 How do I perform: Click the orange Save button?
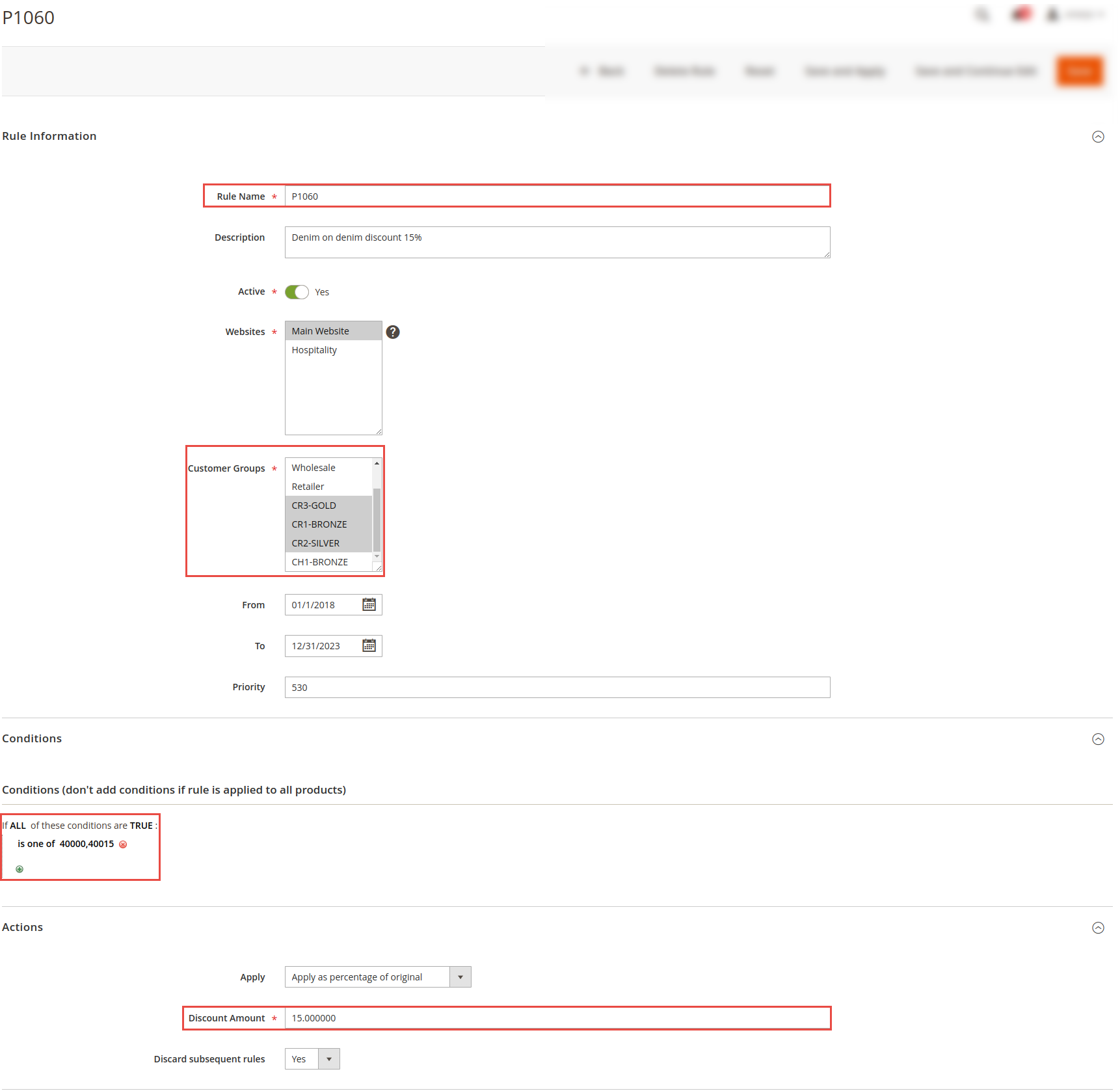pyautogui.click(x=1080, y=71)
